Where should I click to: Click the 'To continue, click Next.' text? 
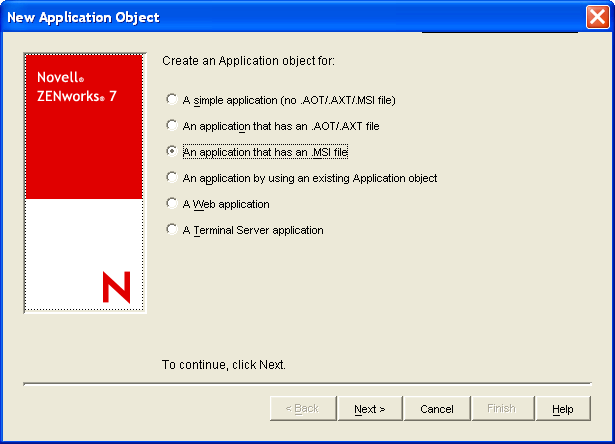click(224, 365)
